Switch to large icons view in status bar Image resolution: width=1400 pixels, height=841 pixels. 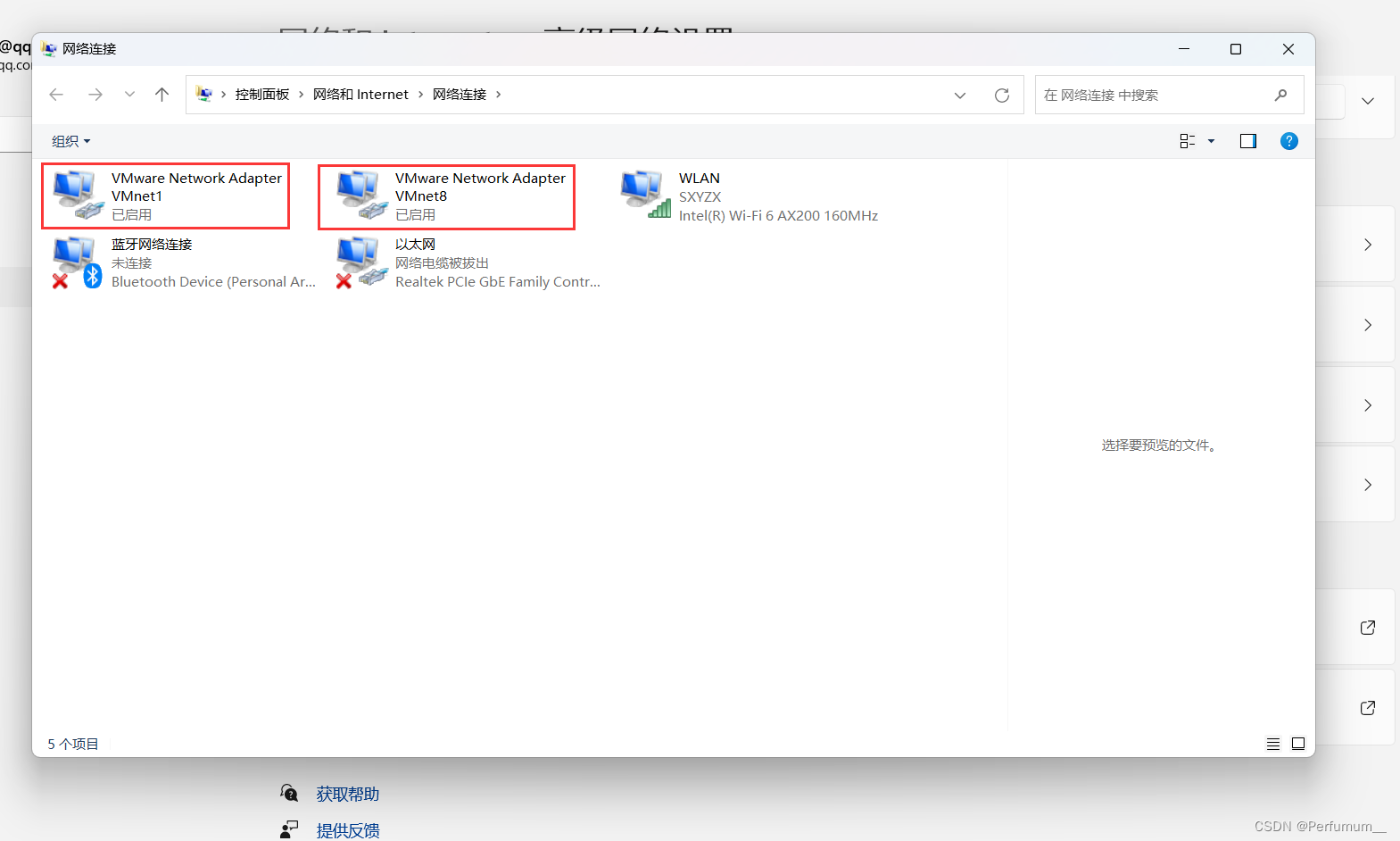(1298, 744)
